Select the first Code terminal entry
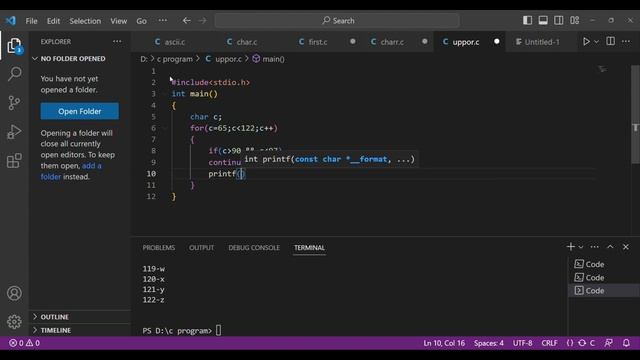Image resolution: width=640 pixels, height=360 pixels. tap(603, 264)
